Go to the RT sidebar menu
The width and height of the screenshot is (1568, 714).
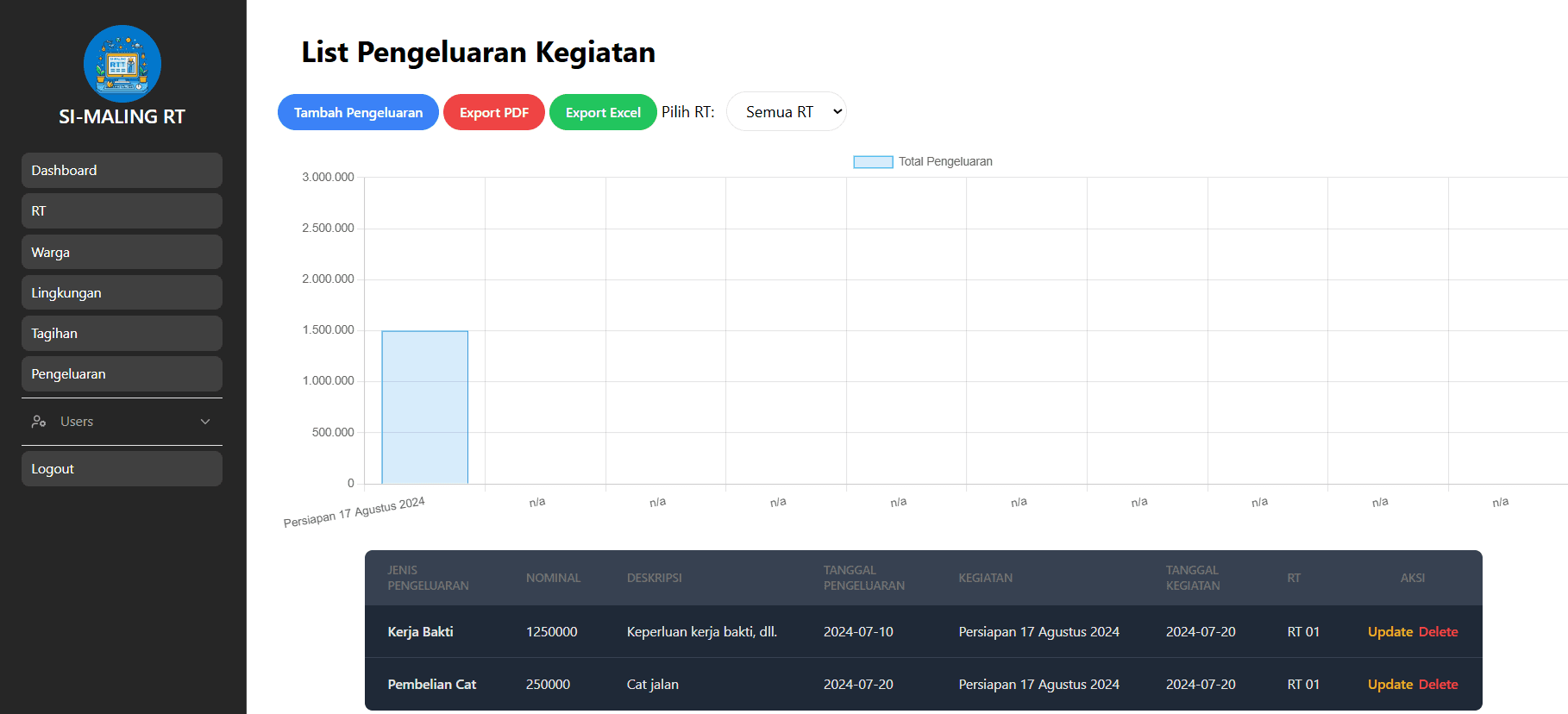122,211
